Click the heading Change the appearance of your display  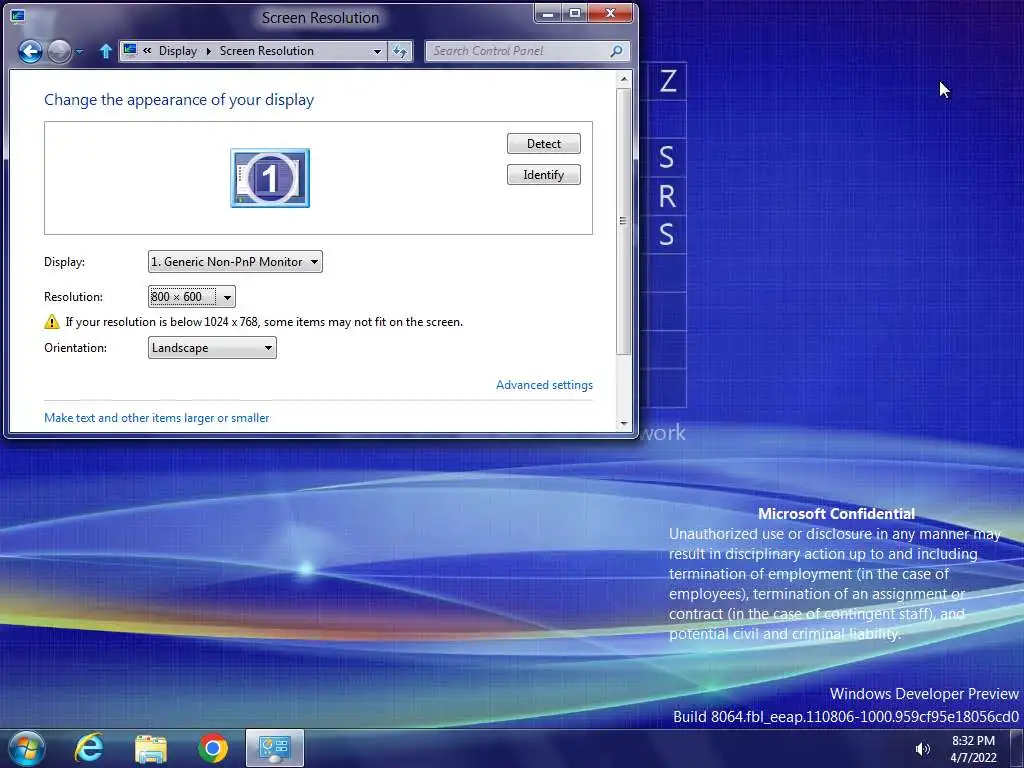[179, 100]
